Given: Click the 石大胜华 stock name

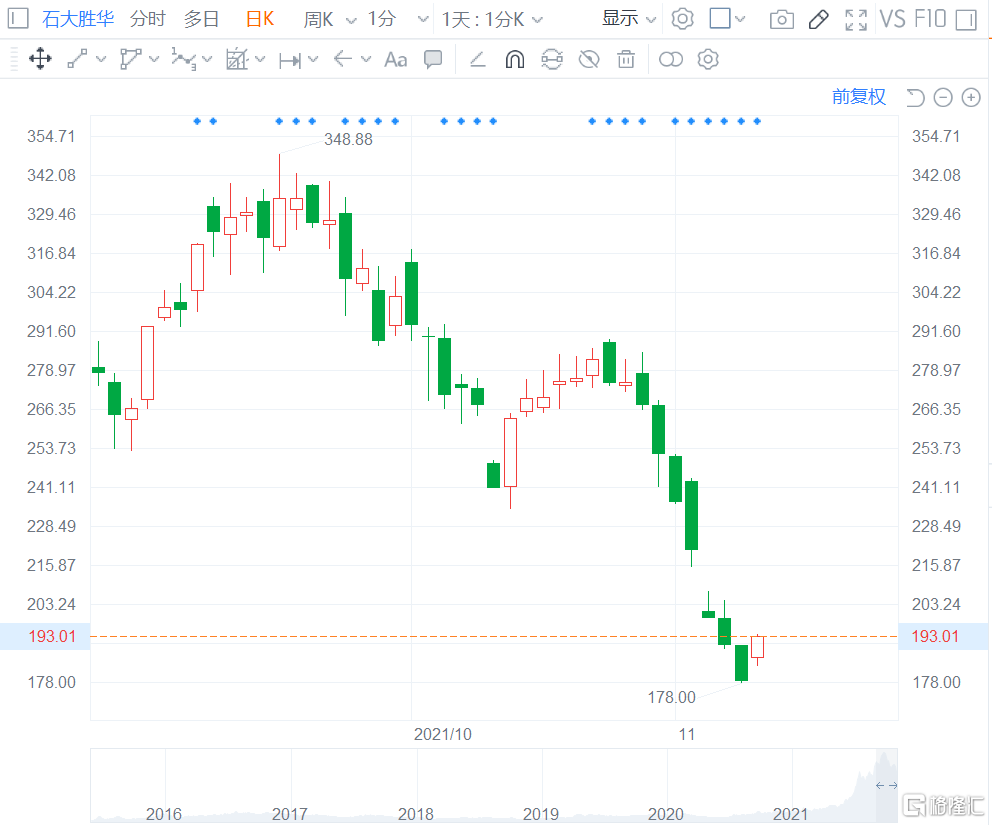Looking at the screenshot, I should coord(78,19).
